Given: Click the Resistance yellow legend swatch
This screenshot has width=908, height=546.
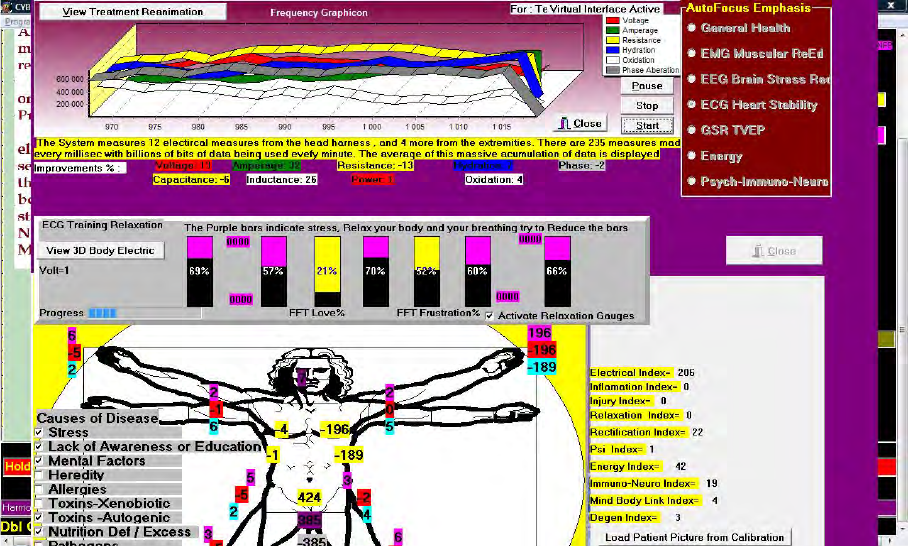Looking at the screenshot, I should click(x=613, y=40).
